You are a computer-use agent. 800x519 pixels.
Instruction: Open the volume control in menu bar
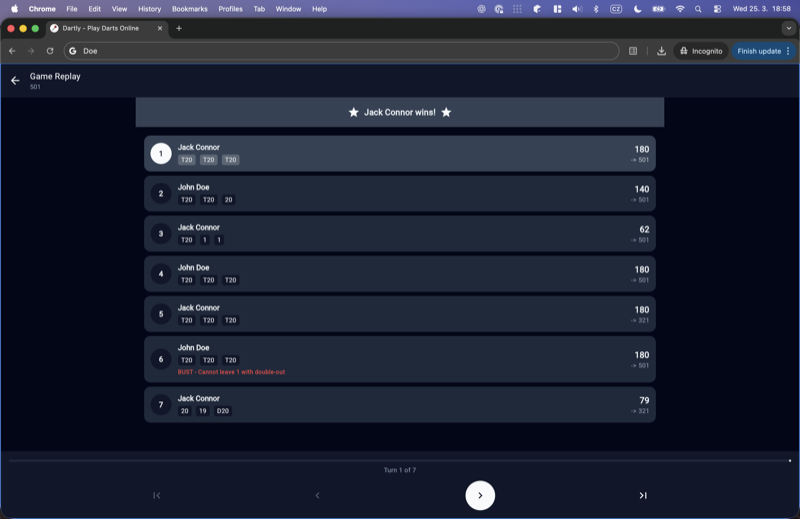pyautogui.click(x=577, y=9)
